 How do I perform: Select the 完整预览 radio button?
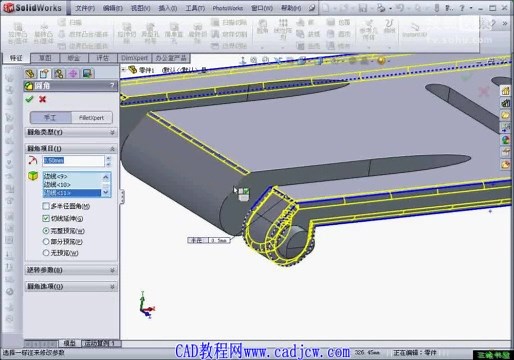pos(46,230)
